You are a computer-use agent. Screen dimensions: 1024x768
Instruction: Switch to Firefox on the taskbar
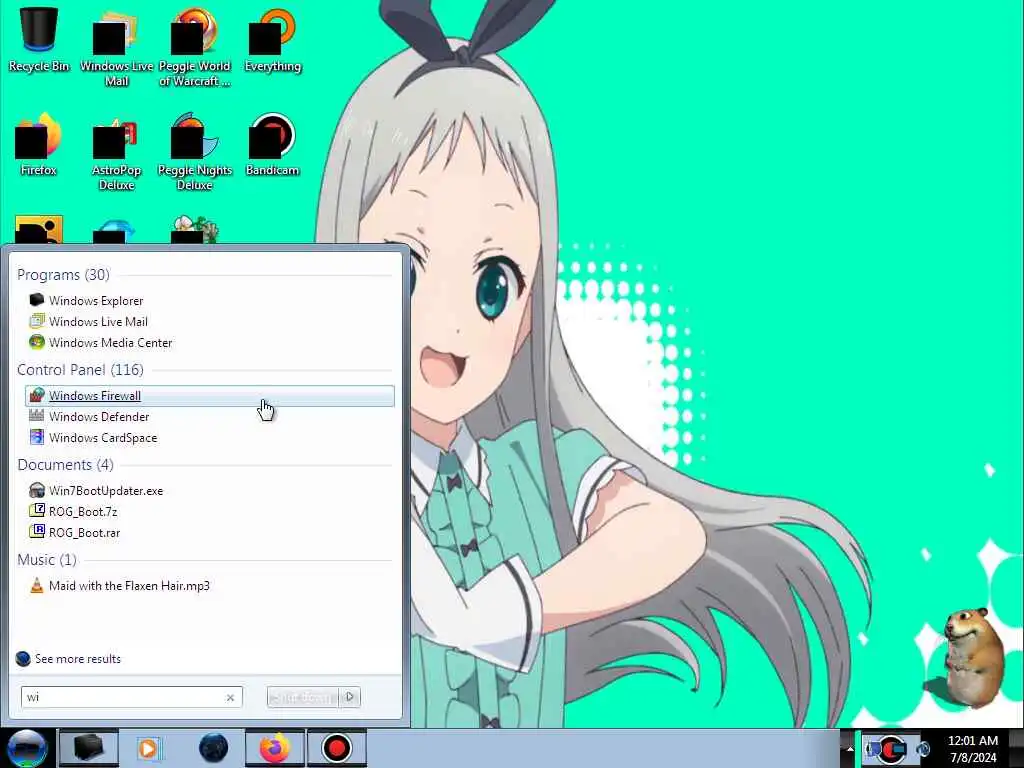point(274,748)
